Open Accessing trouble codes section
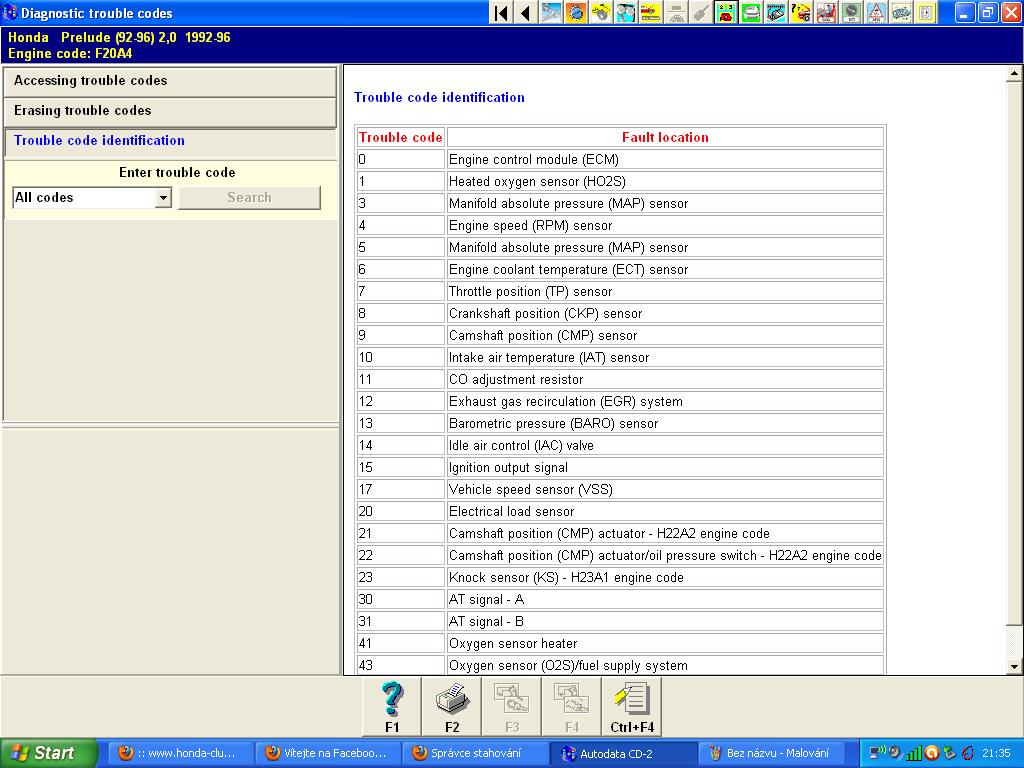The height and width of the screenshot is (768, 1024). pyautogui.click(x=170, y=81)
